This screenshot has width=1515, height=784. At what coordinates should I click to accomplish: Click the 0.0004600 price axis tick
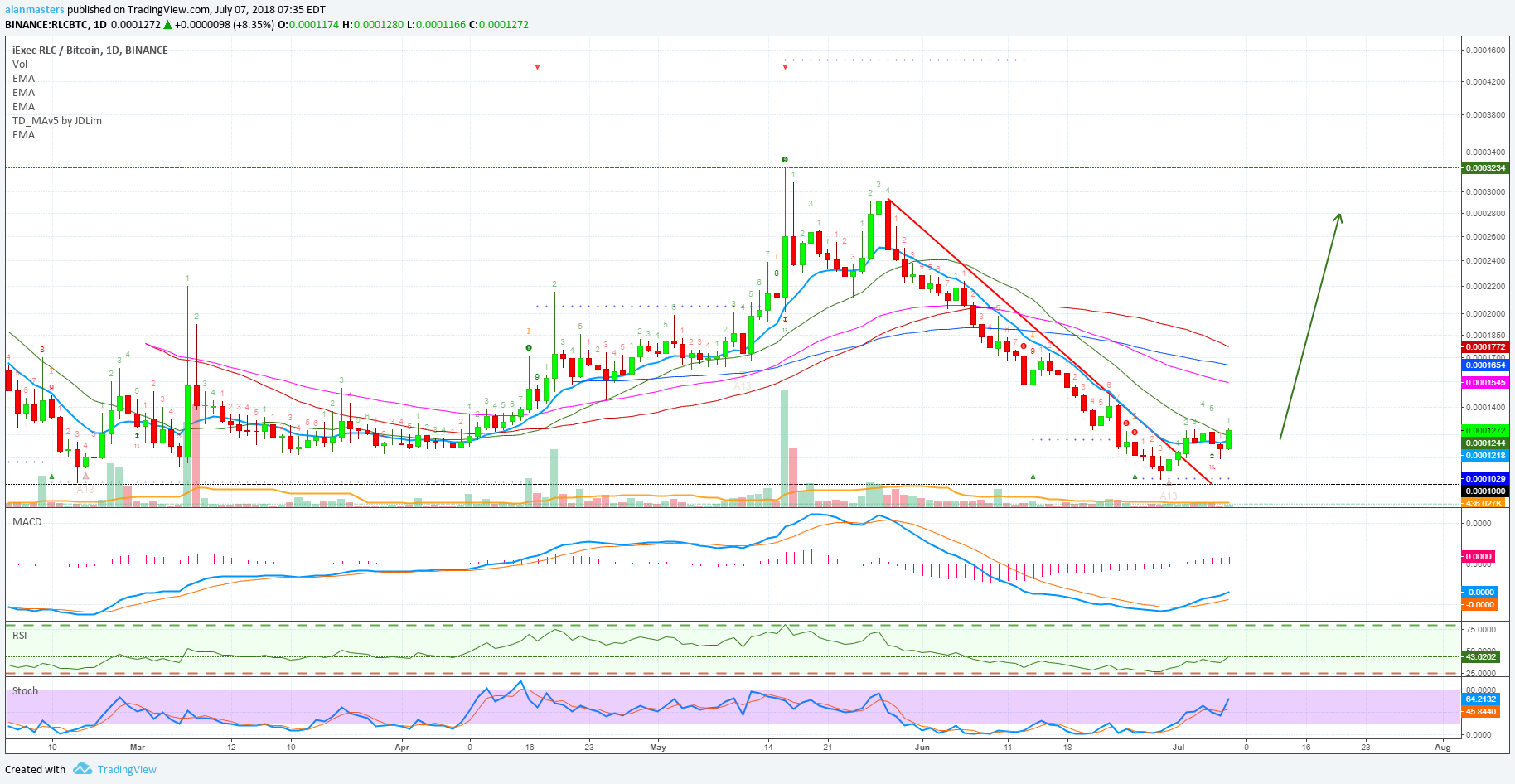(1484, 51)
